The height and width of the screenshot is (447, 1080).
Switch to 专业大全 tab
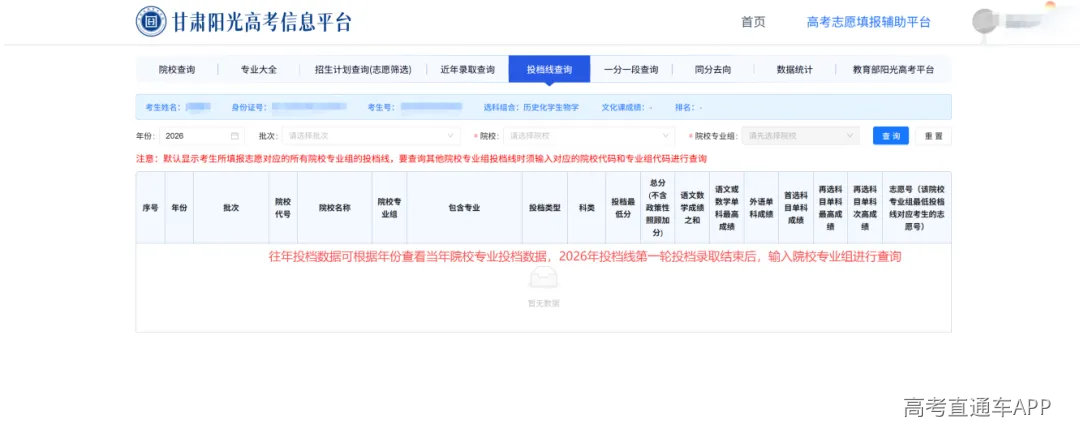point(258,70)
